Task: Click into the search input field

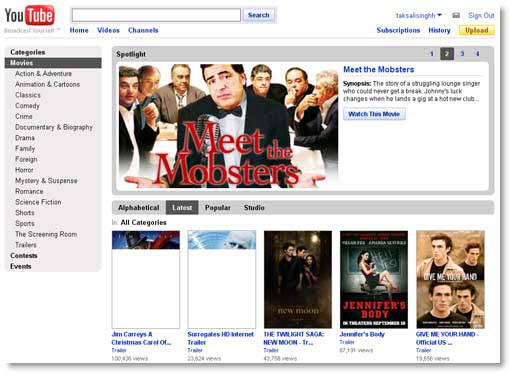Action: tap(156, 15)
